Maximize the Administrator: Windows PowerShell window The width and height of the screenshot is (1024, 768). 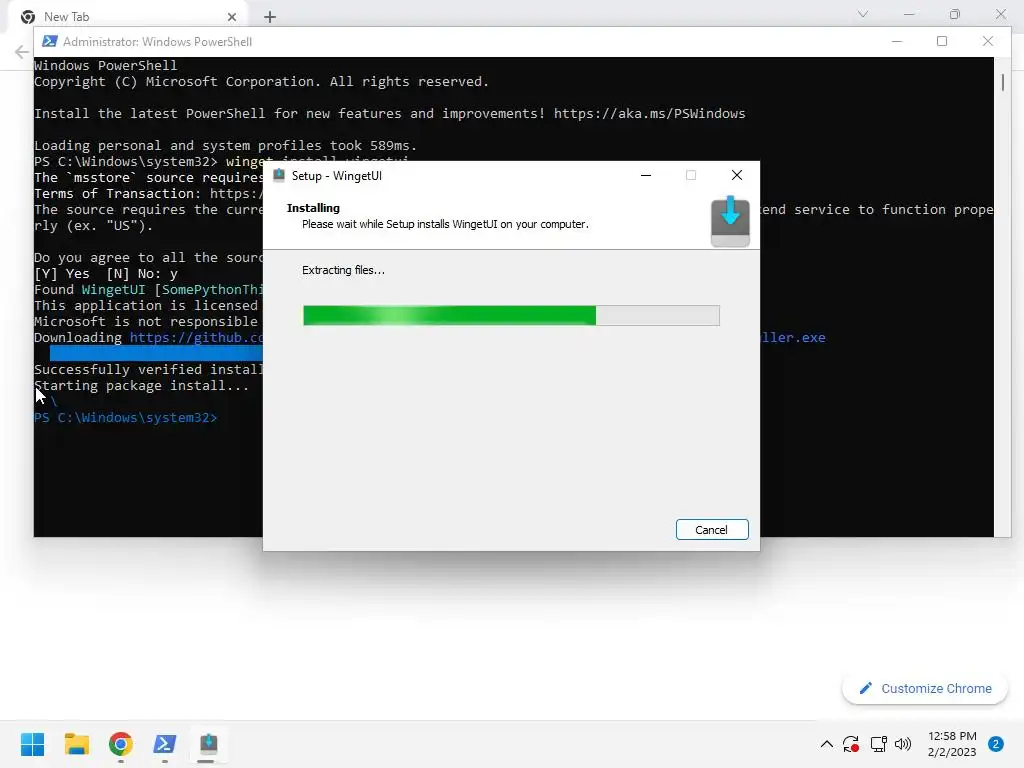point(942,41)
